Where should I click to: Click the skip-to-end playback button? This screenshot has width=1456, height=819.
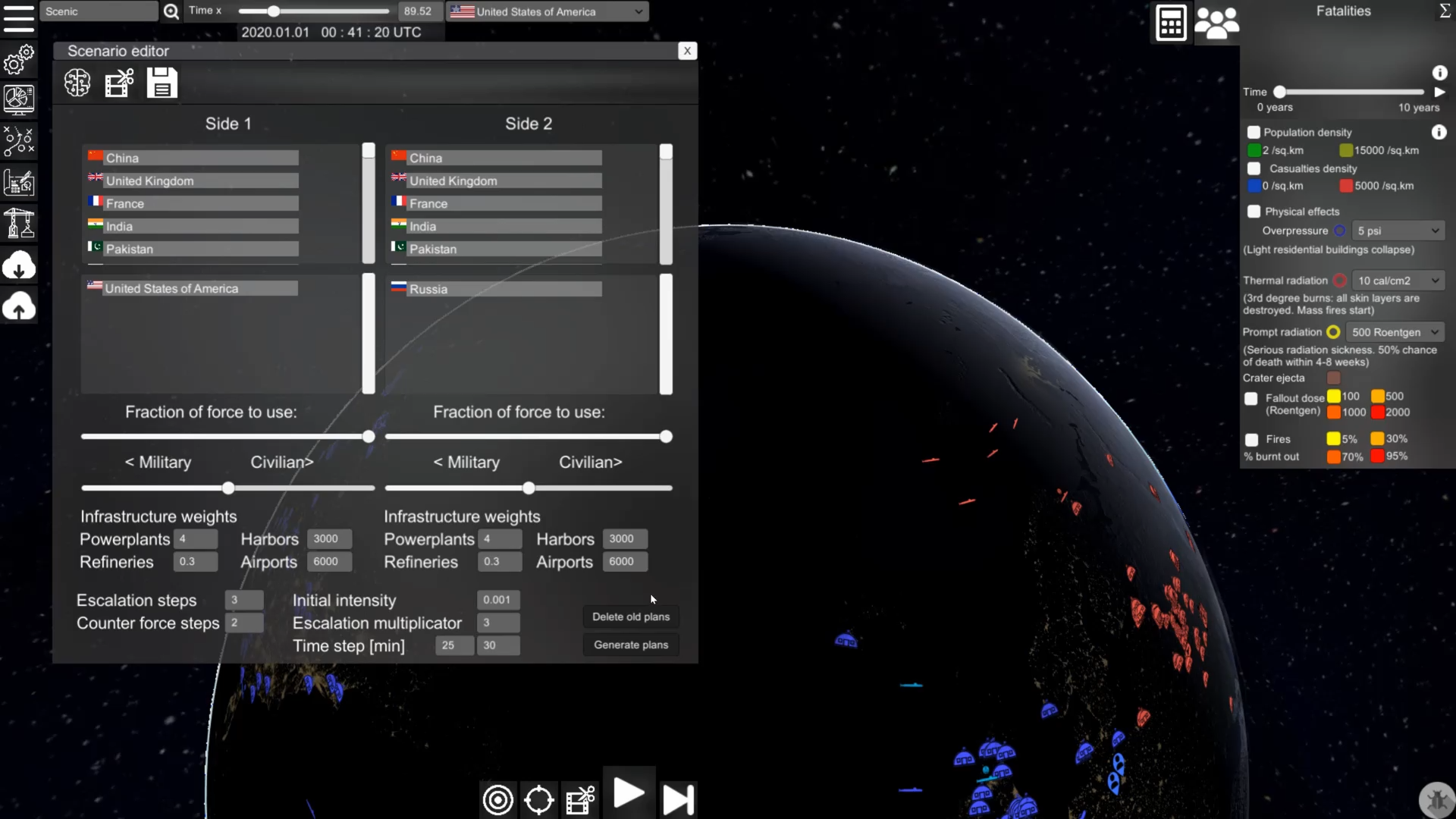pyautogui.click(x=678, y=799)
